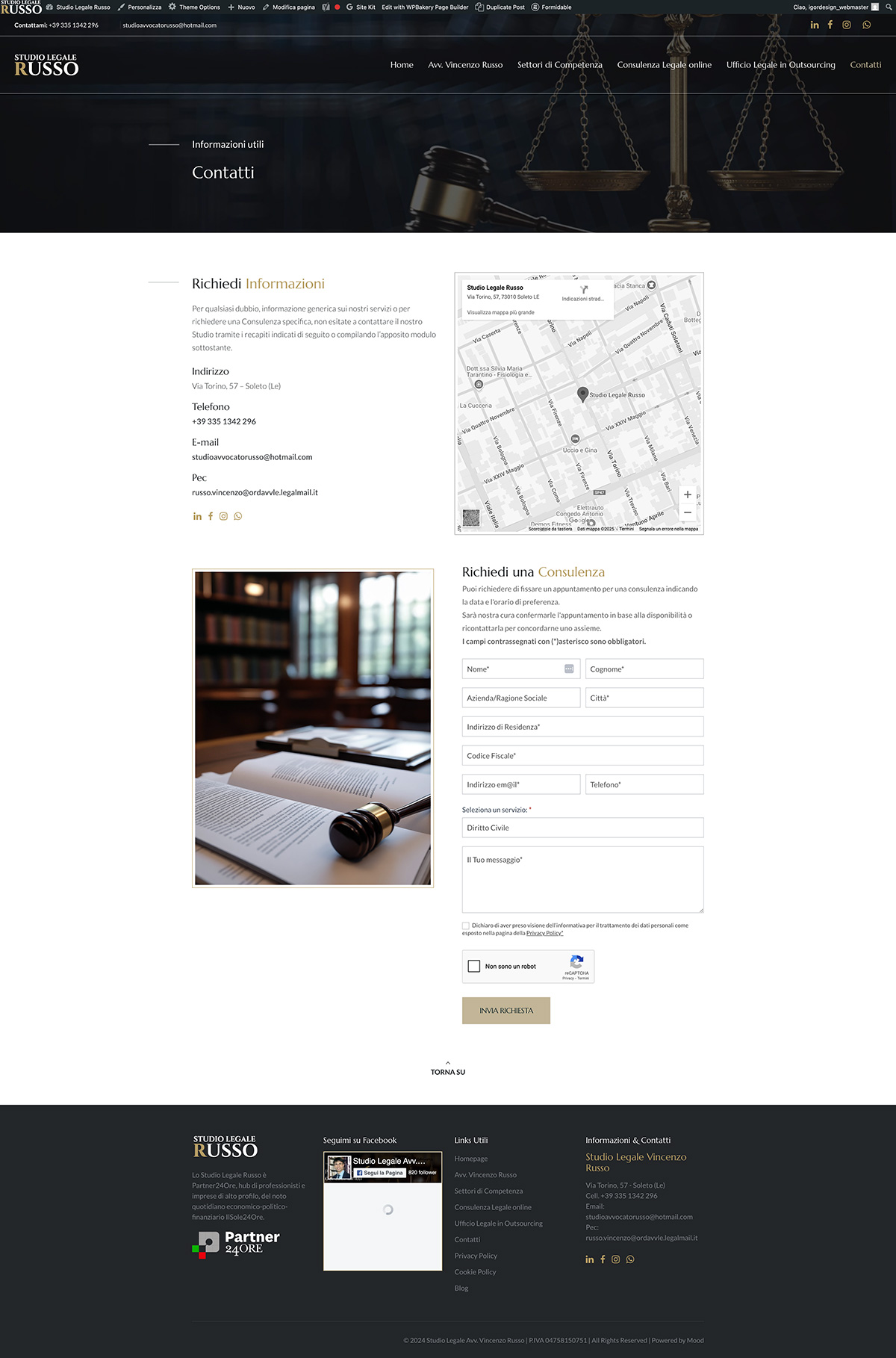Click the LinkedIn icon in top header

point(815,25)
